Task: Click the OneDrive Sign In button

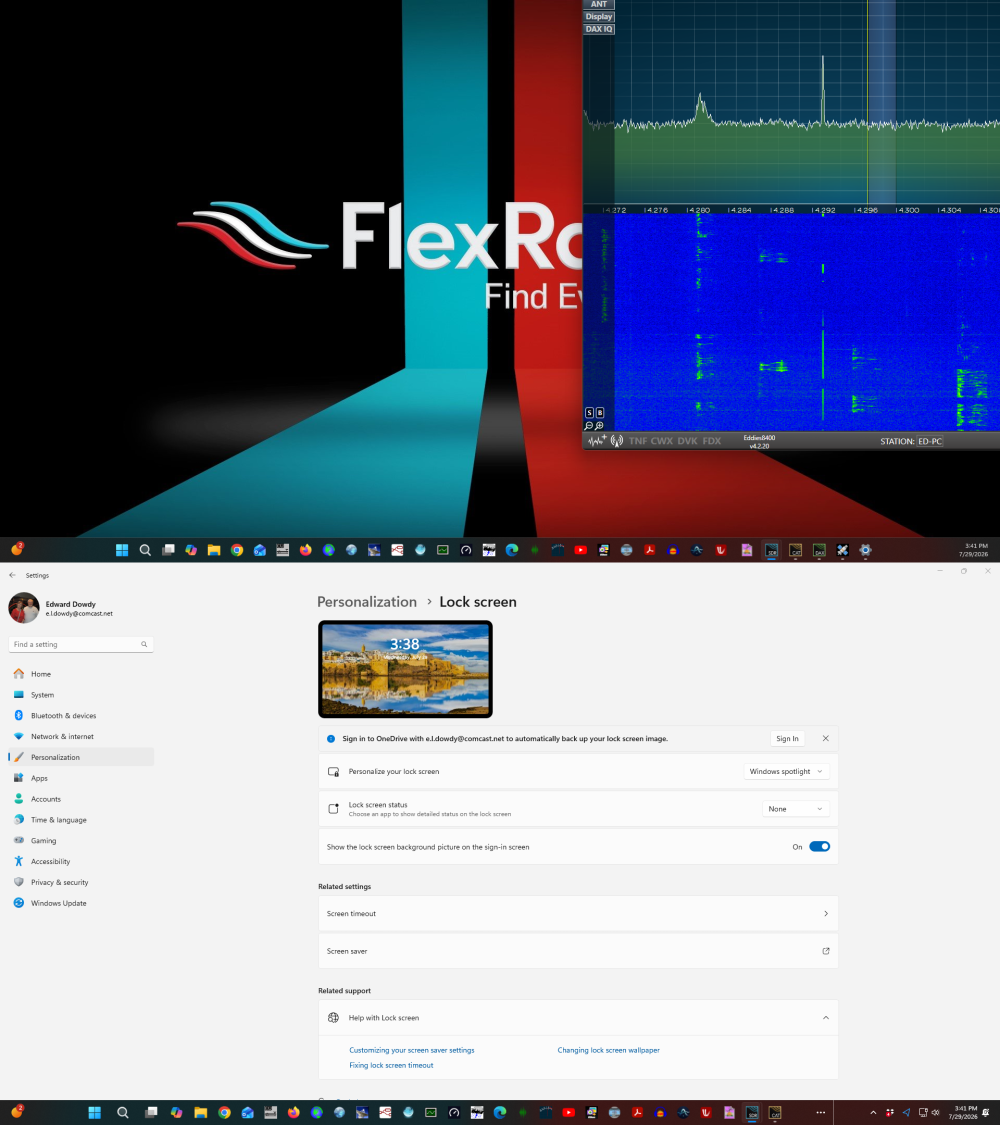Action: click(787, 738)
